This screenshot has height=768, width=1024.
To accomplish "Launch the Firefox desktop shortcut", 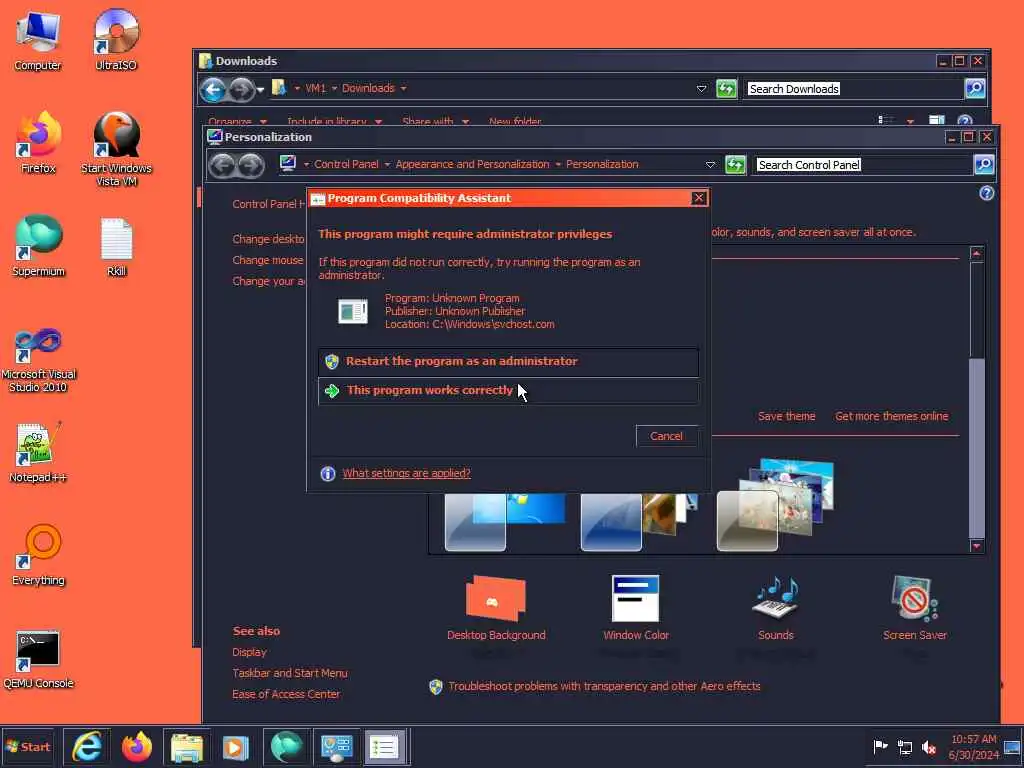I will click(38, 144).
